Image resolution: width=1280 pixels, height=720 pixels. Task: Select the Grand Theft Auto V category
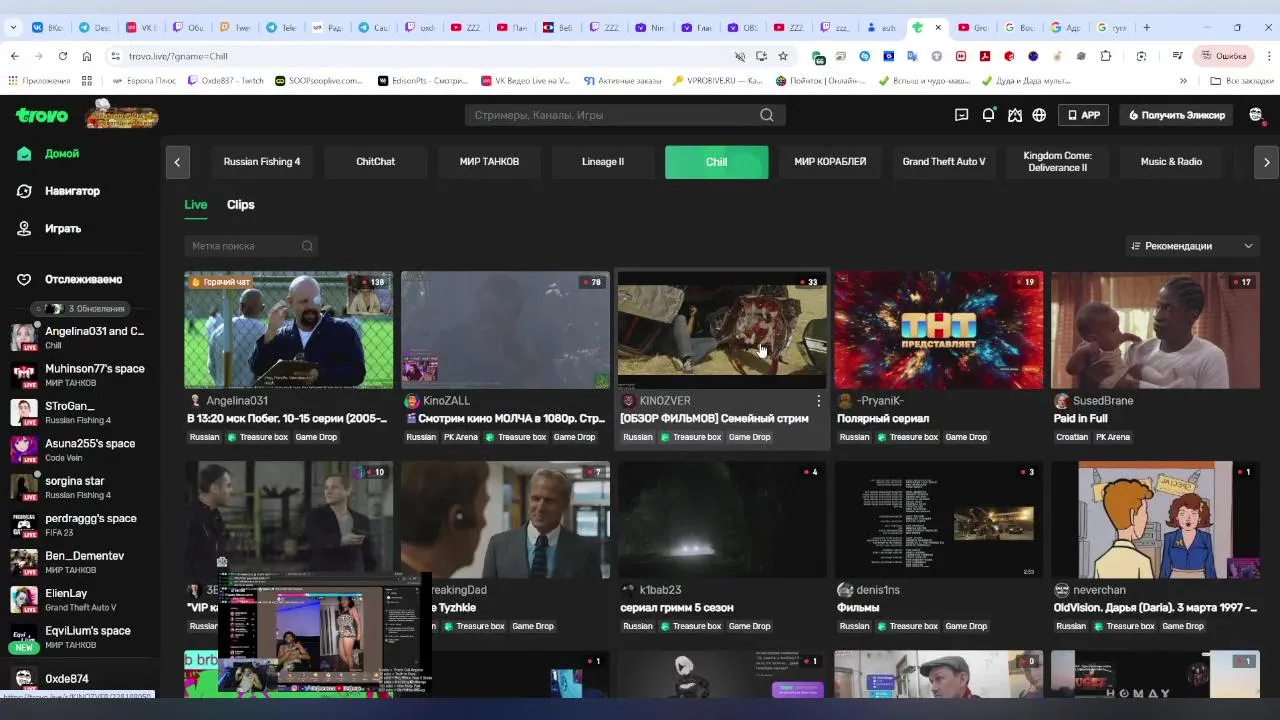click(944, 162)
